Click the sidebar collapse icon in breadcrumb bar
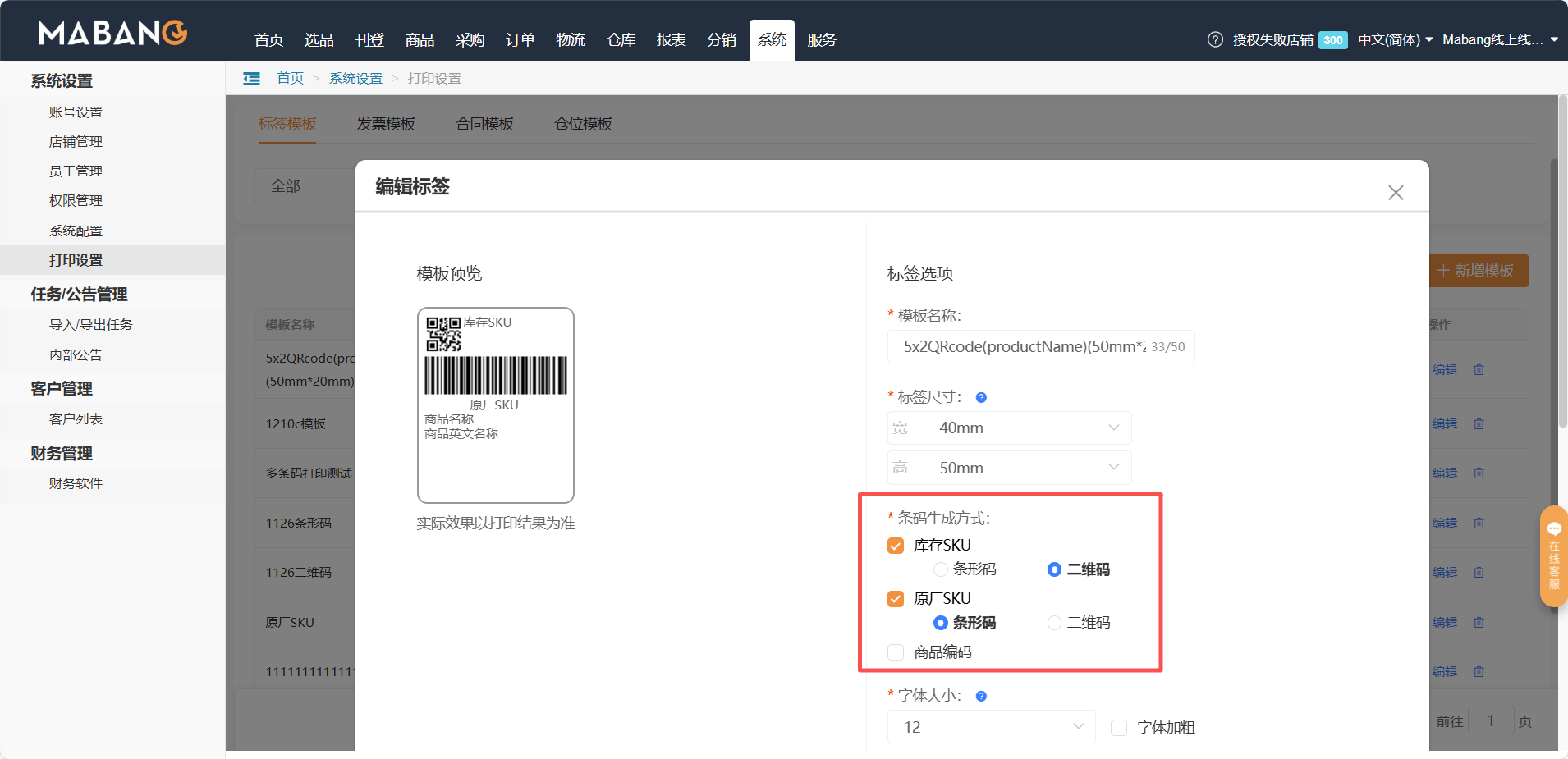Image resolution: width=1568 pixels, height=759 pixels. (x=251, y=78)
